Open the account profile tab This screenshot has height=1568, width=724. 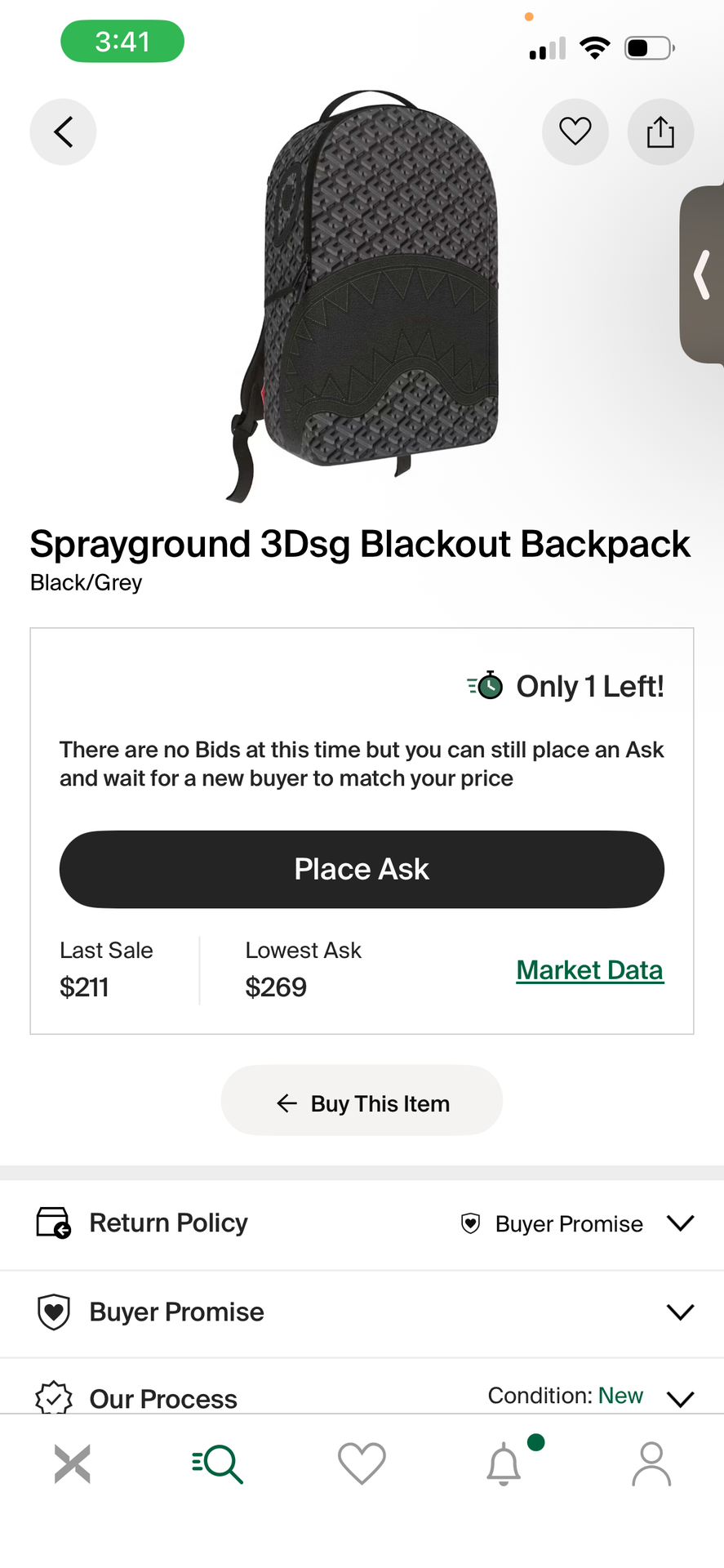coord(651,1463)
